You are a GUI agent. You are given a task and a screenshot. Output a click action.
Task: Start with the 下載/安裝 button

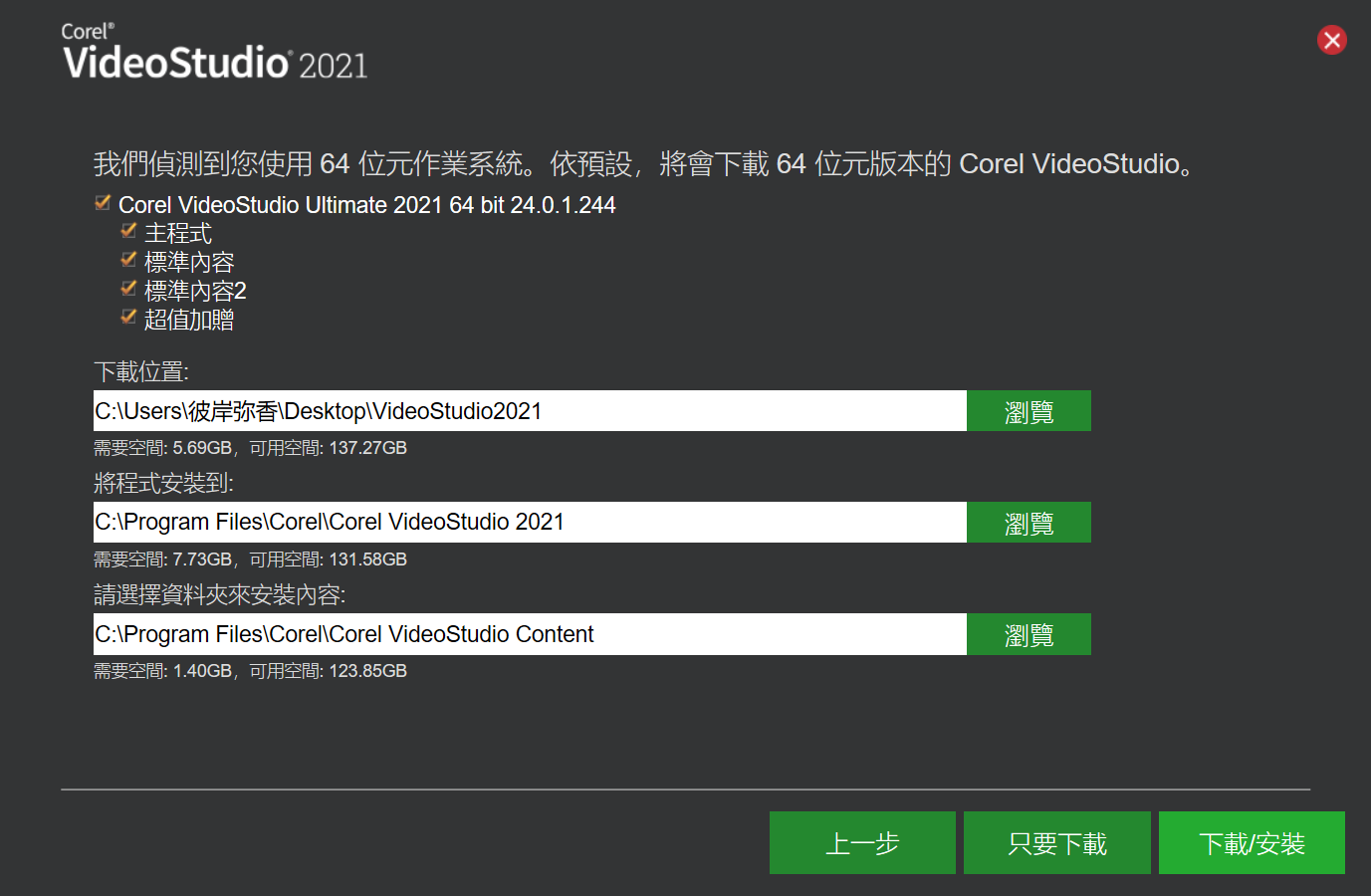(1252, 843)
